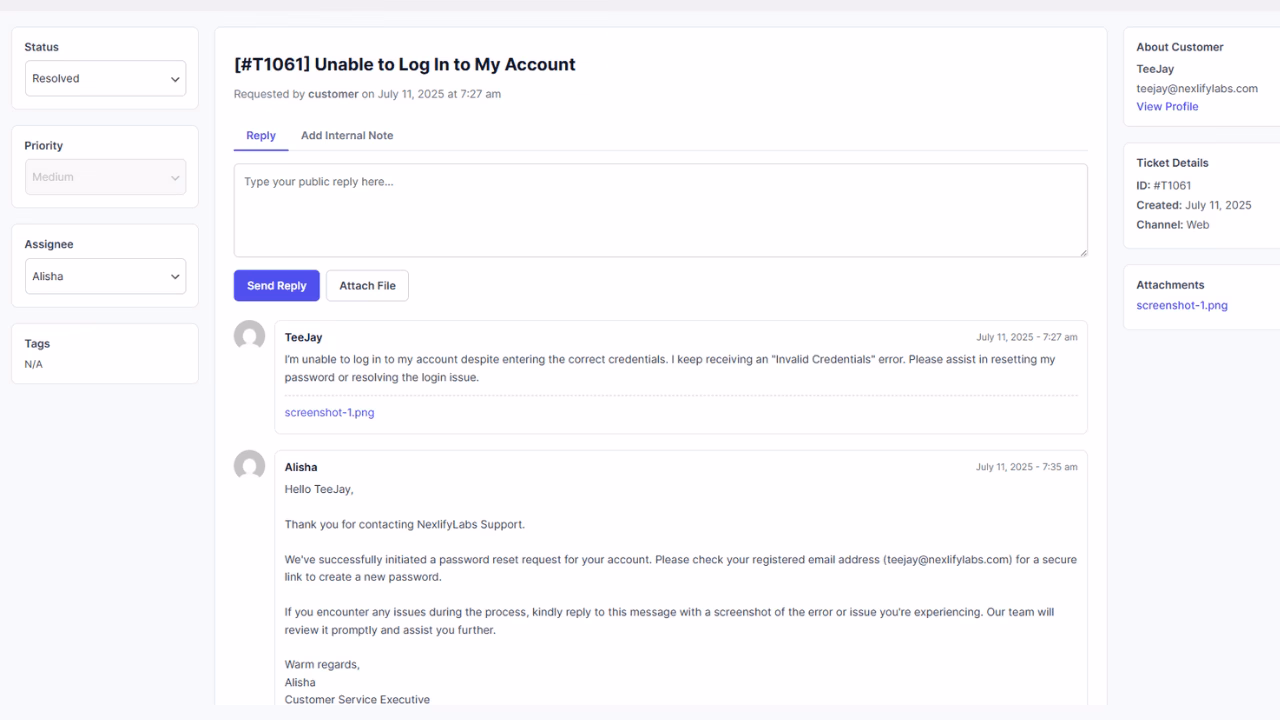
Task: Open the Status dropdown showing Resolved
Action: tap(105, 78)
